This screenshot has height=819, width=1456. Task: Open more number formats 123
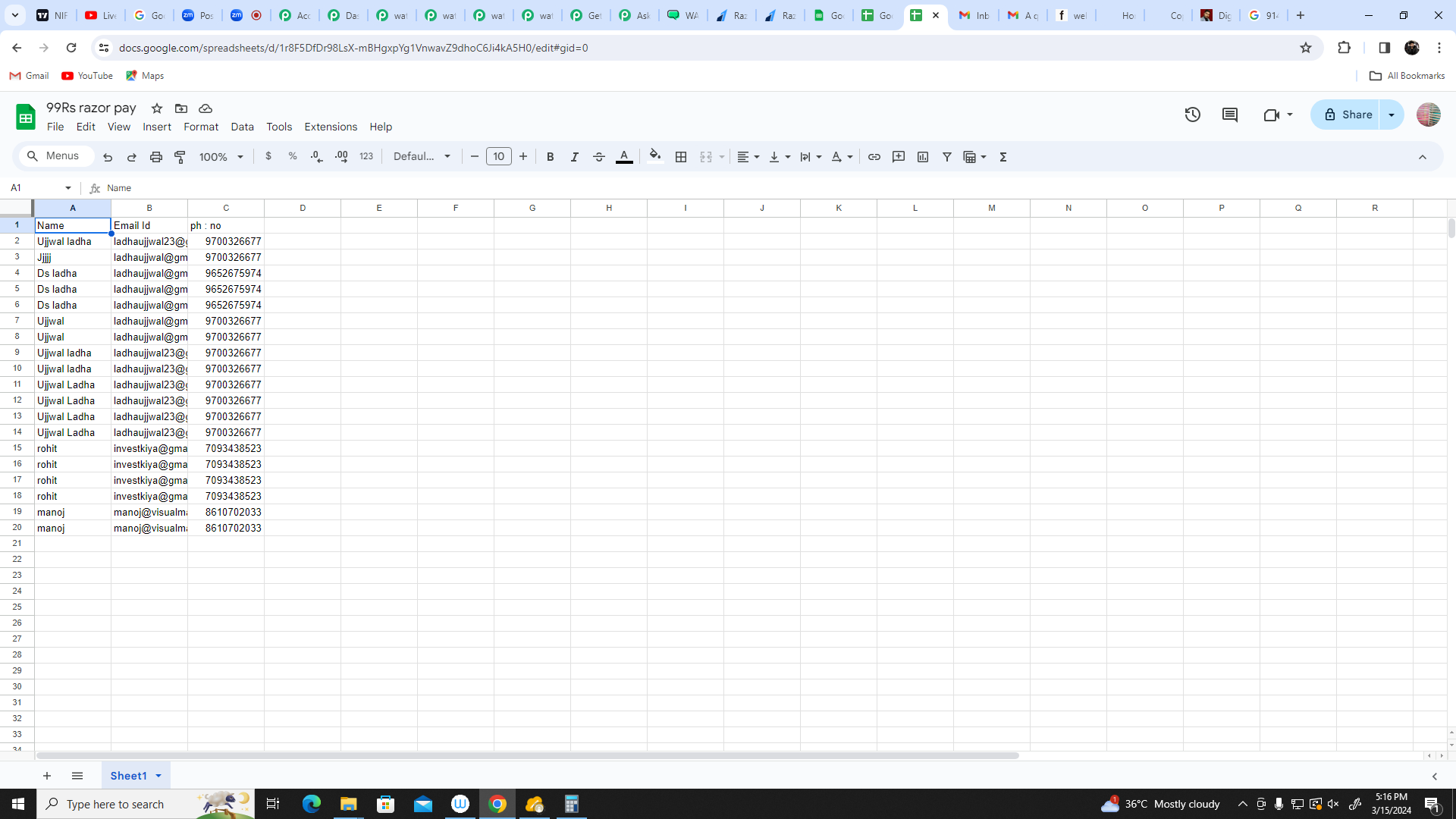pyautogui.click(x=366, y=156)
